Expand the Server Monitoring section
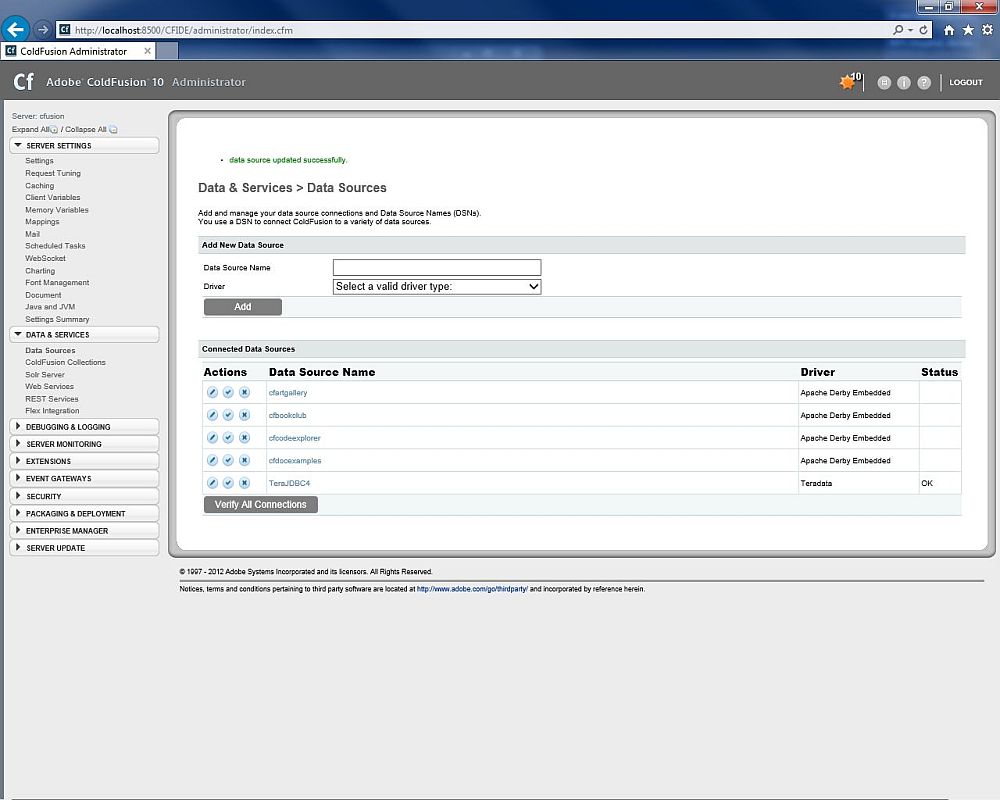 tap(84, 444)
